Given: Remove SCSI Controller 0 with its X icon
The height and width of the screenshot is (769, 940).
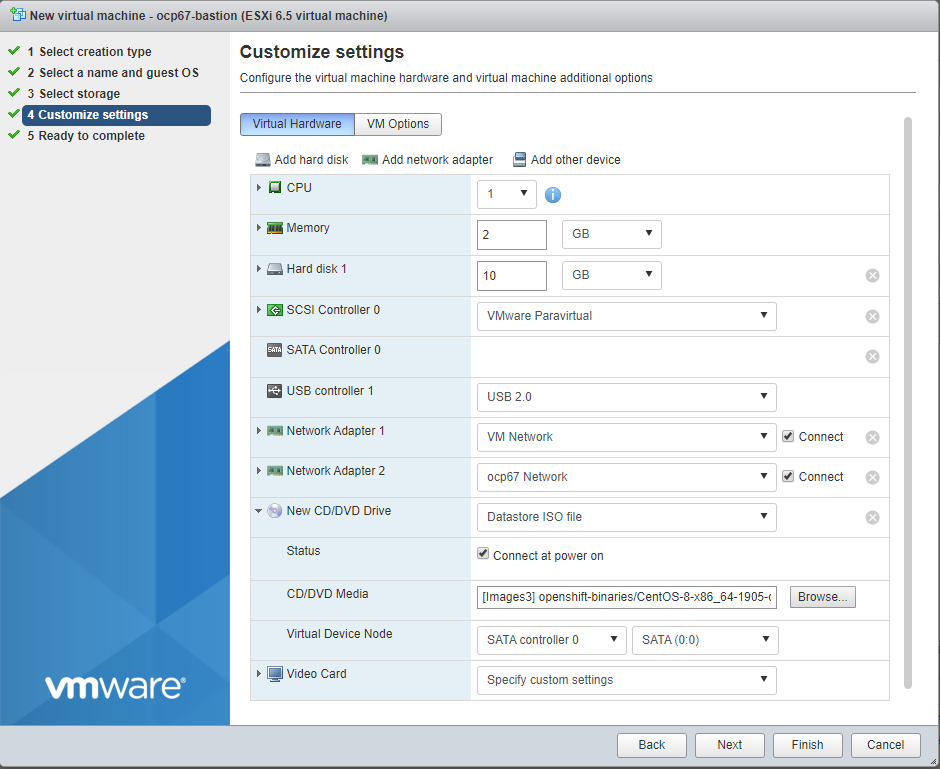Looking at the screenshot, I should click(872, 316).
